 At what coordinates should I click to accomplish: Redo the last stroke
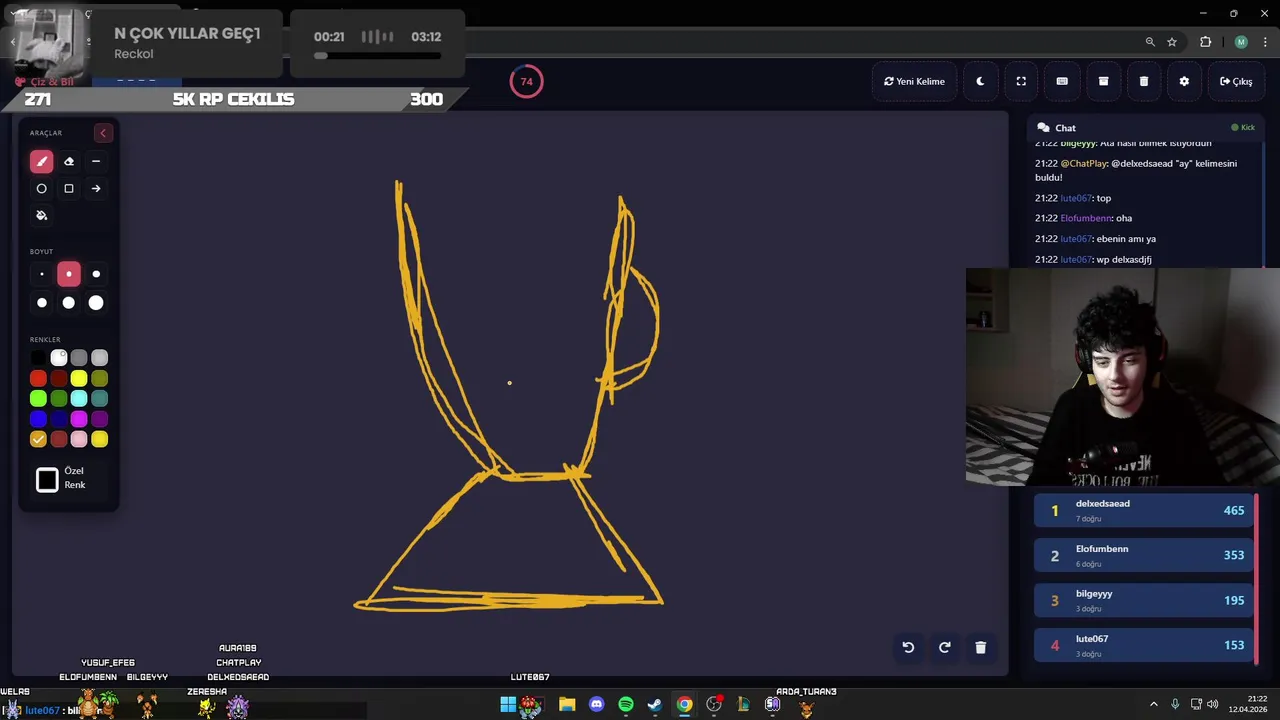944,647
